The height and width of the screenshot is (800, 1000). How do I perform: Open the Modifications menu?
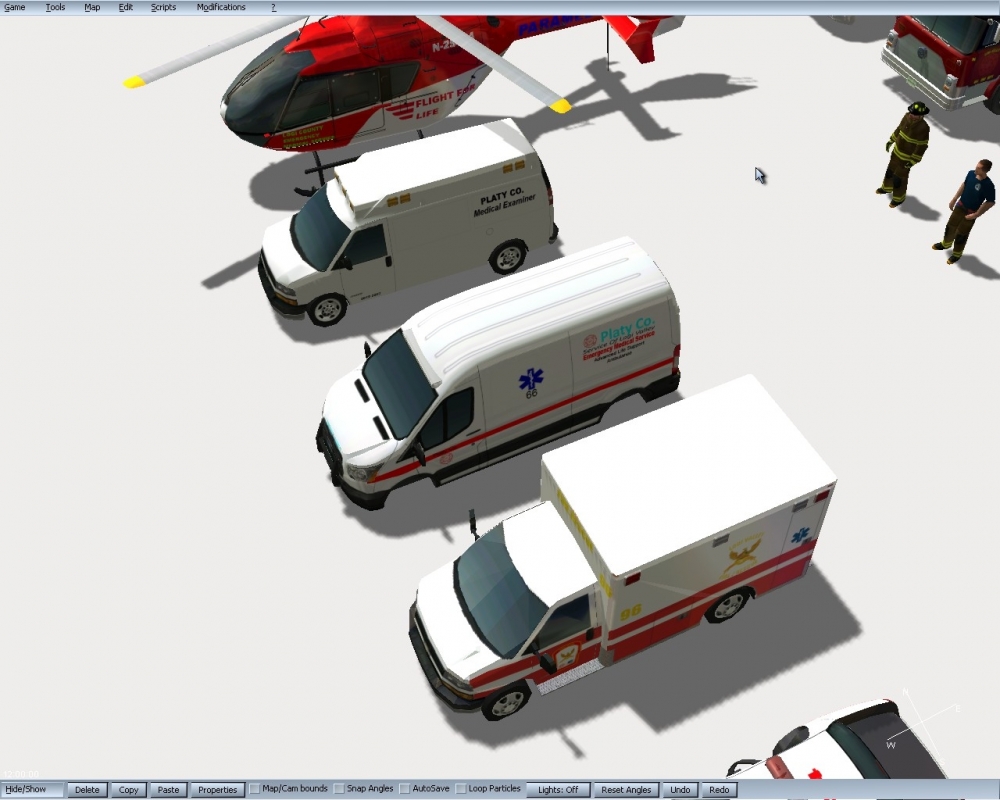(x=221, y=7)
